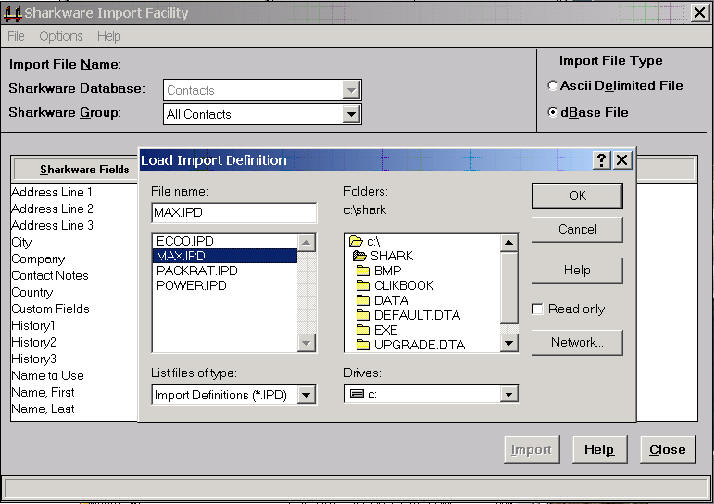Click the folders list scrollbar thumb
The width and height of the screenshot is (714, 504).
509,287
